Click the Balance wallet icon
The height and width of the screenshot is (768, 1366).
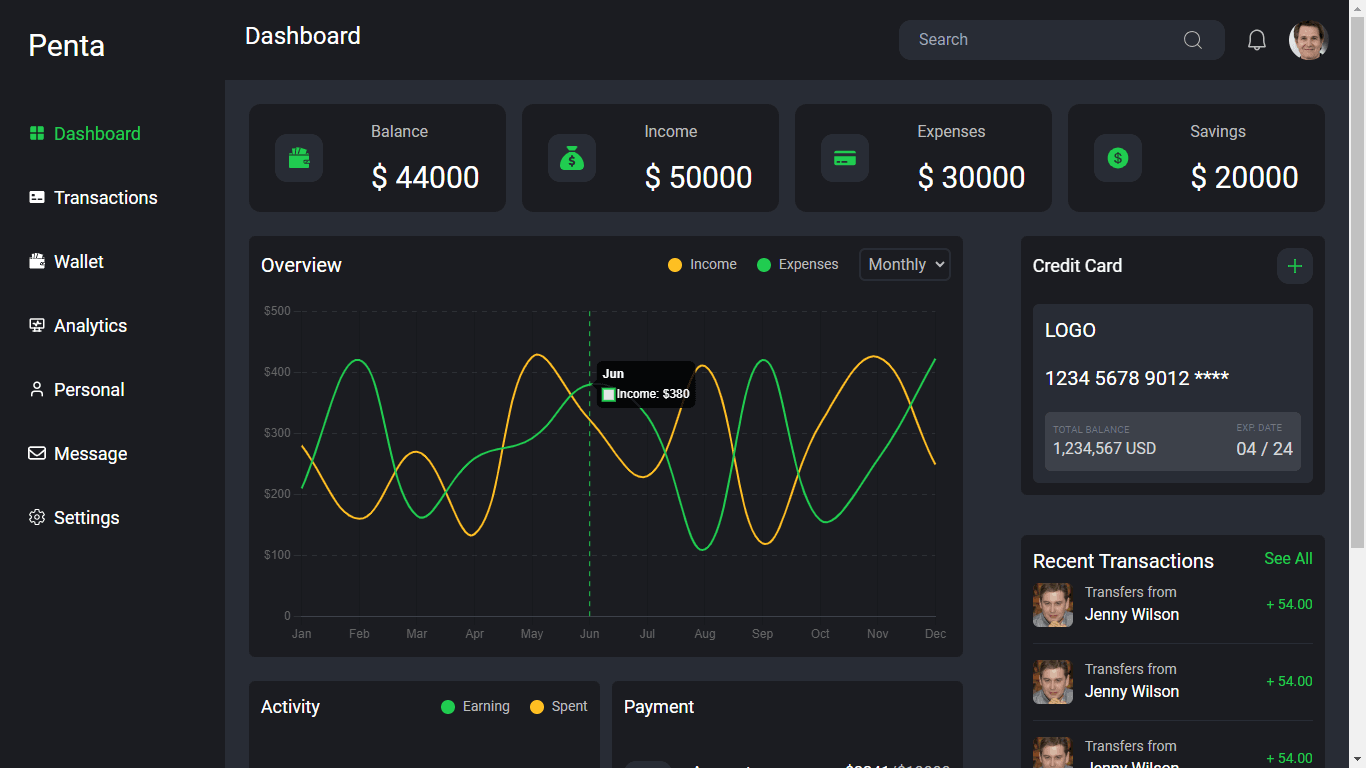(299, 158)
